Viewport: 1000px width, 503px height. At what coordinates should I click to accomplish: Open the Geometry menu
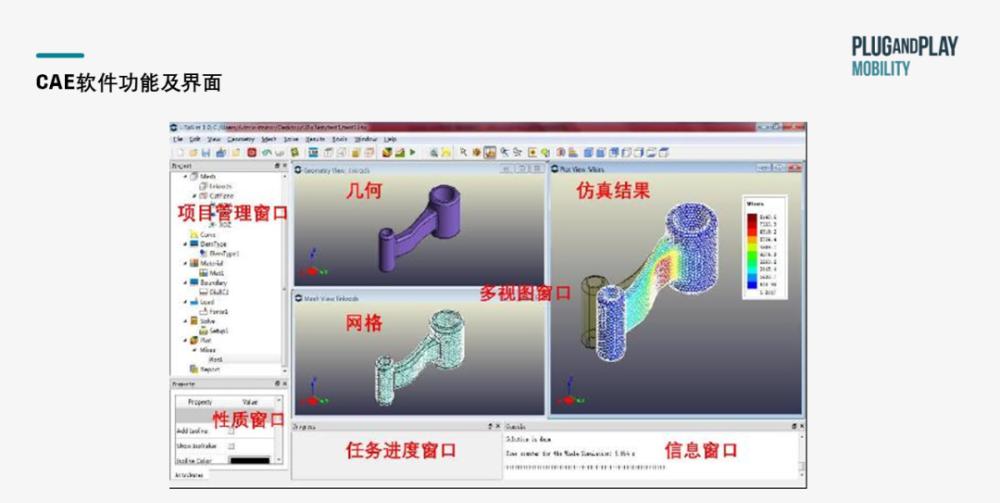click(x=240, y=139)
